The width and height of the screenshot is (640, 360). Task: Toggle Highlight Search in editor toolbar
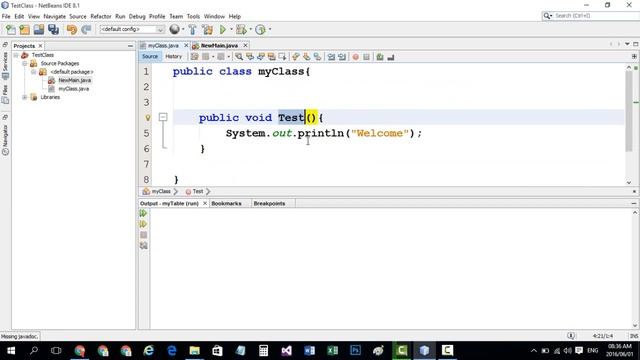point(271,57)
